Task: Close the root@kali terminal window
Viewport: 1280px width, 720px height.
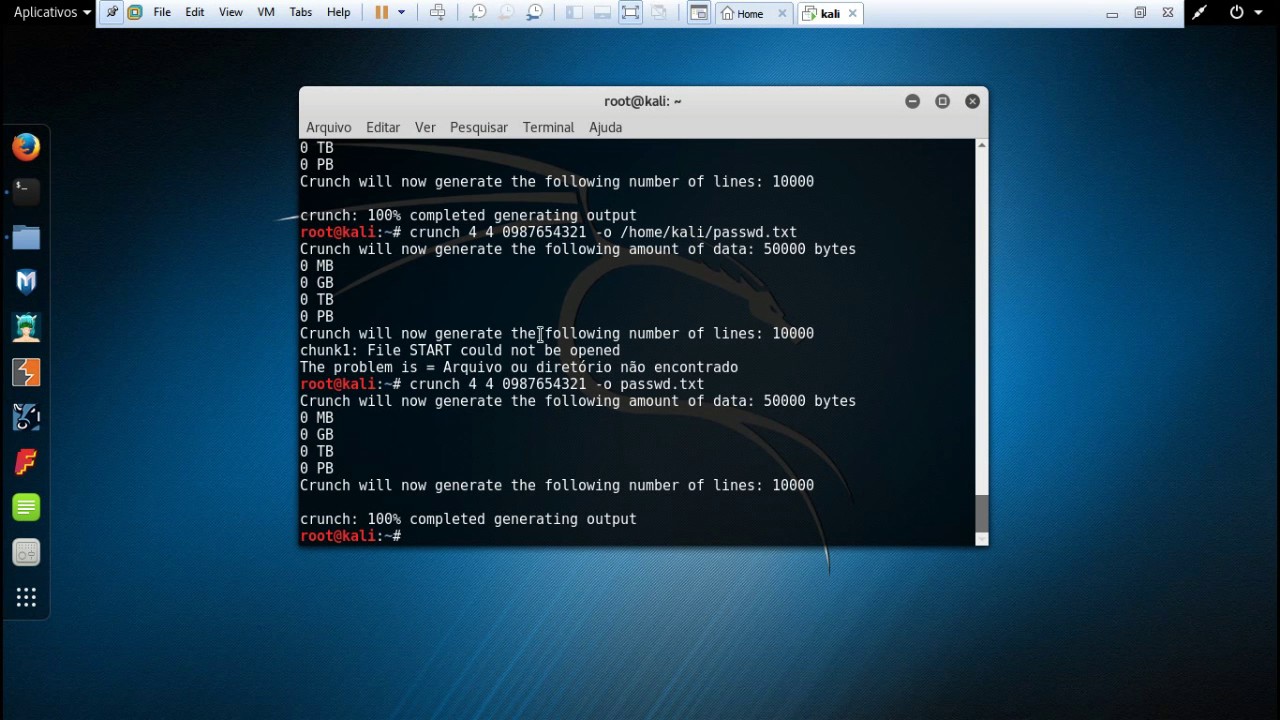Action: click(x=972, y=101)
